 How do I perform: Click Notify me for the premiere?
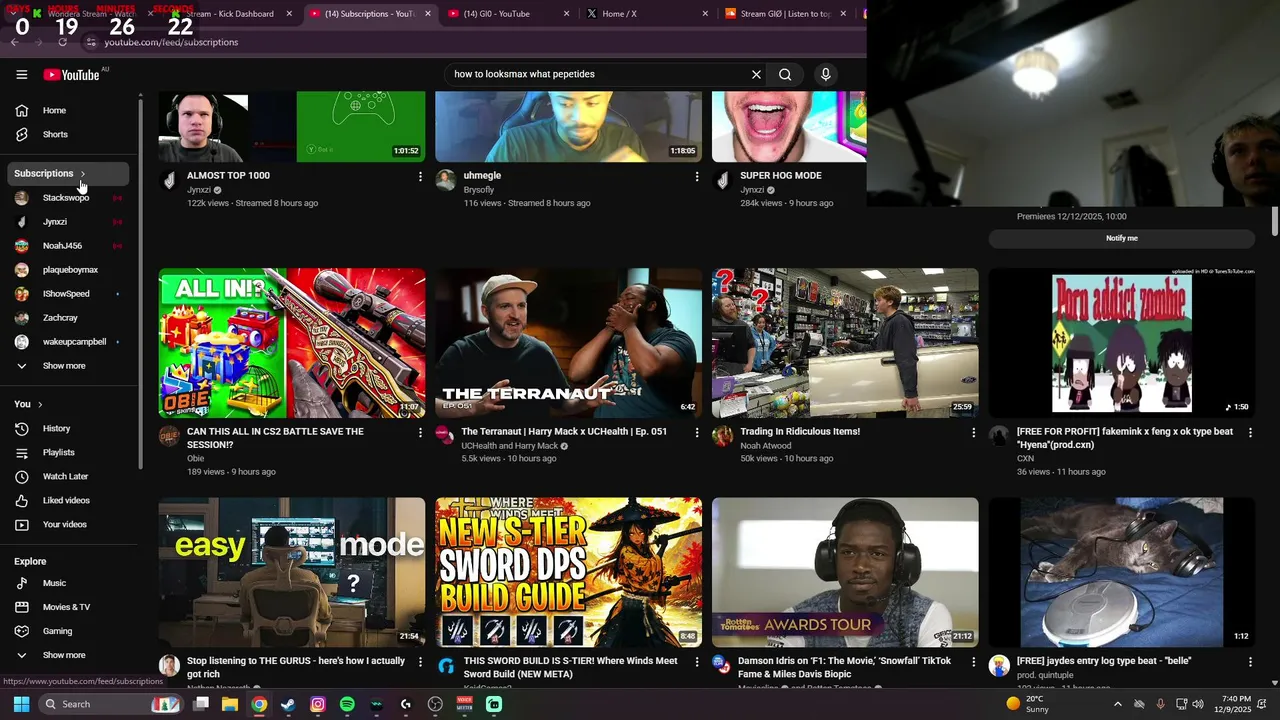point(1121,238)
